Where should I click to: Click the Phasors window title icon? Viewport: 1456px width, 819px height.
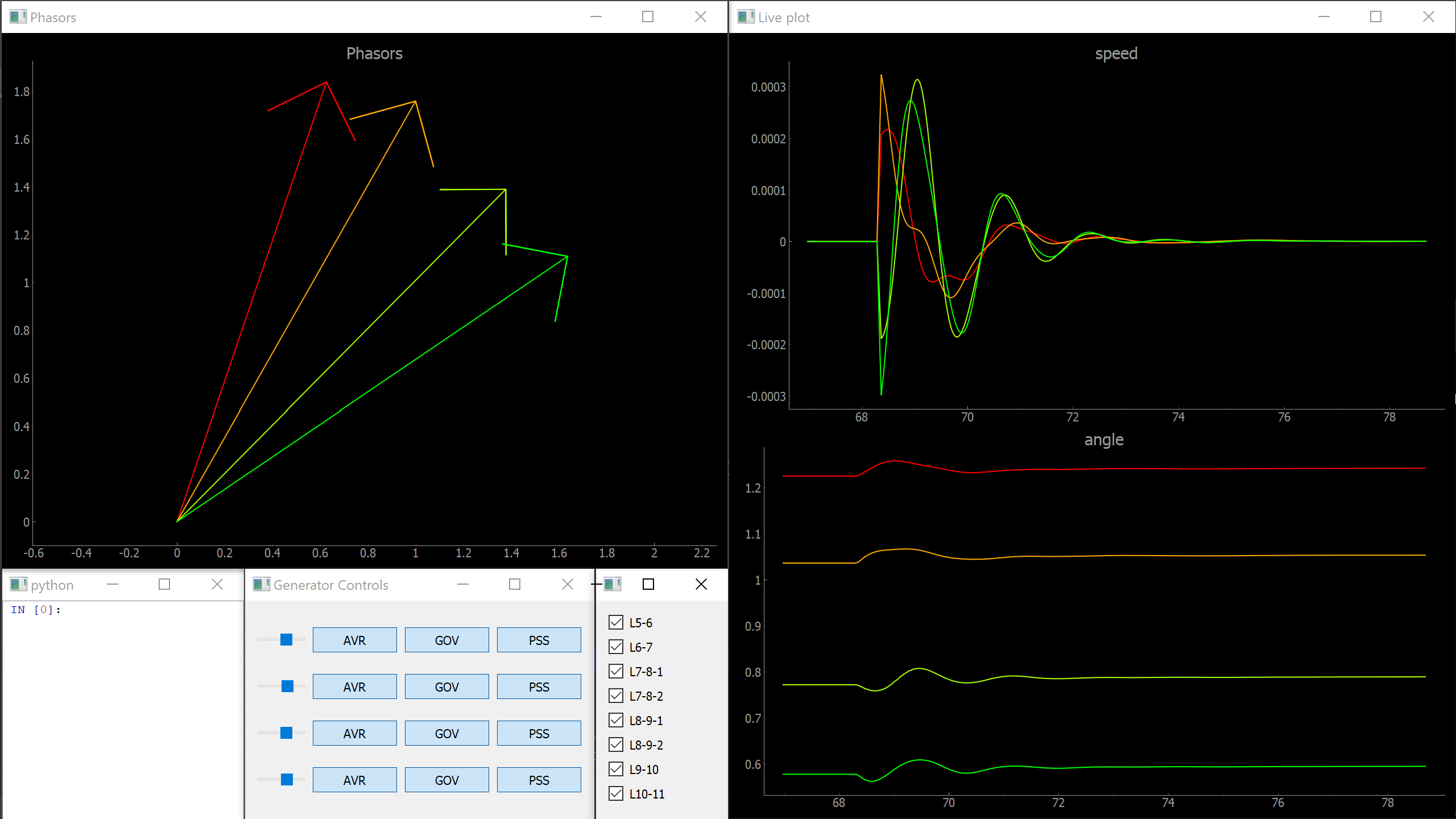pyautogui.click(x=18, y=16)
